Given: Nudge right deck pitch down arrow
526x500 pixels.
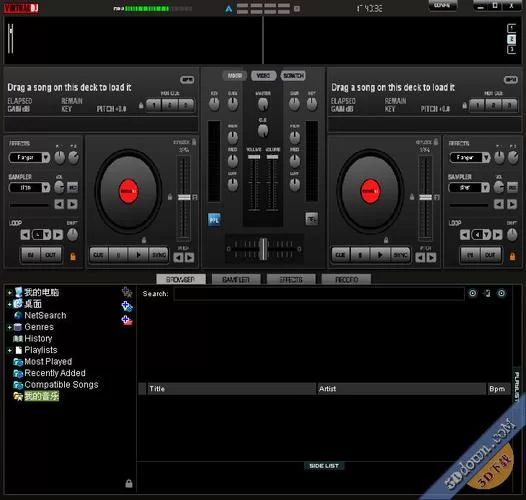Looking at the screenshot, I should click(420, 258).
